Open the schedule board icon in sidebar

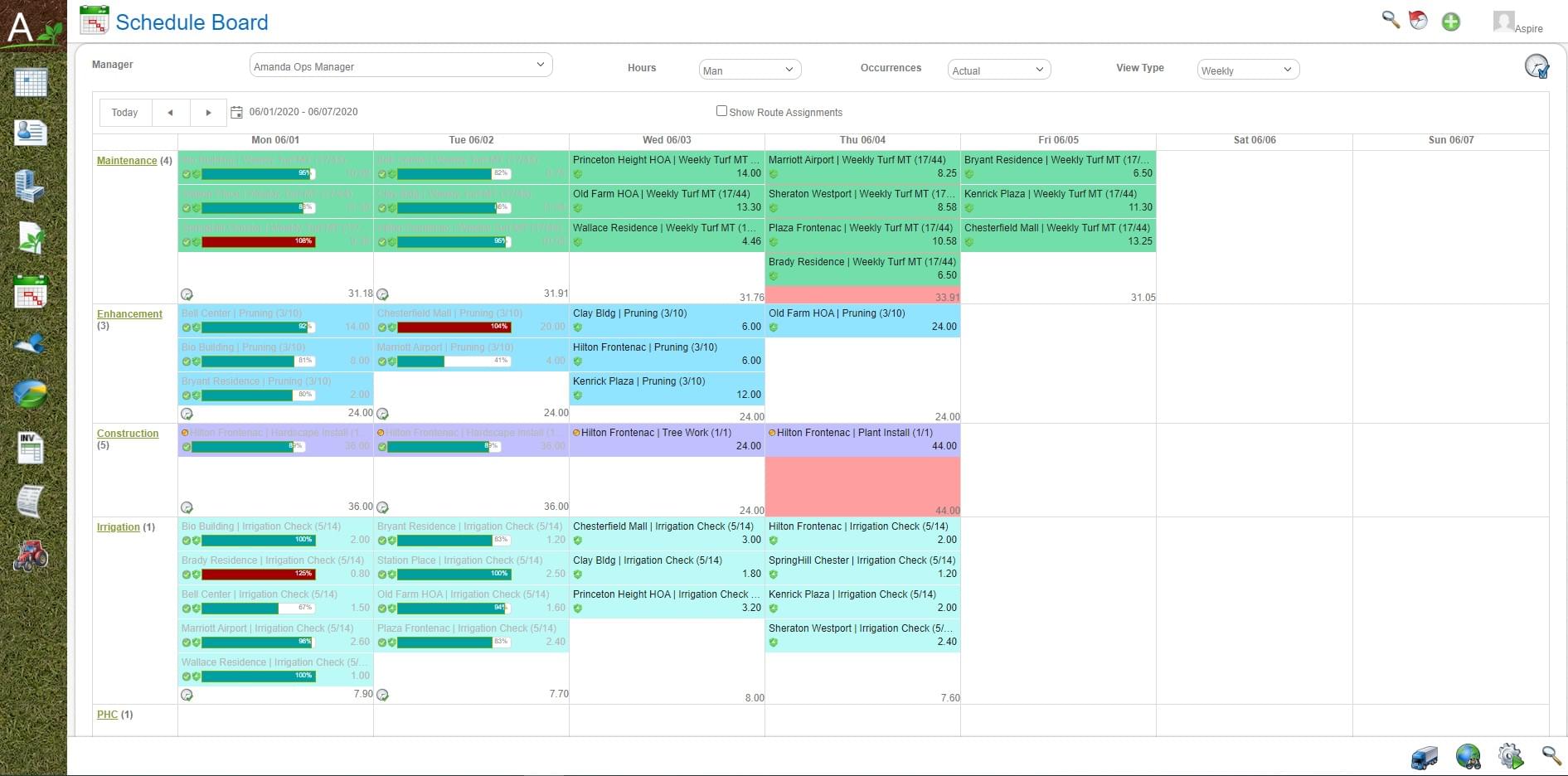coord(31,292)
